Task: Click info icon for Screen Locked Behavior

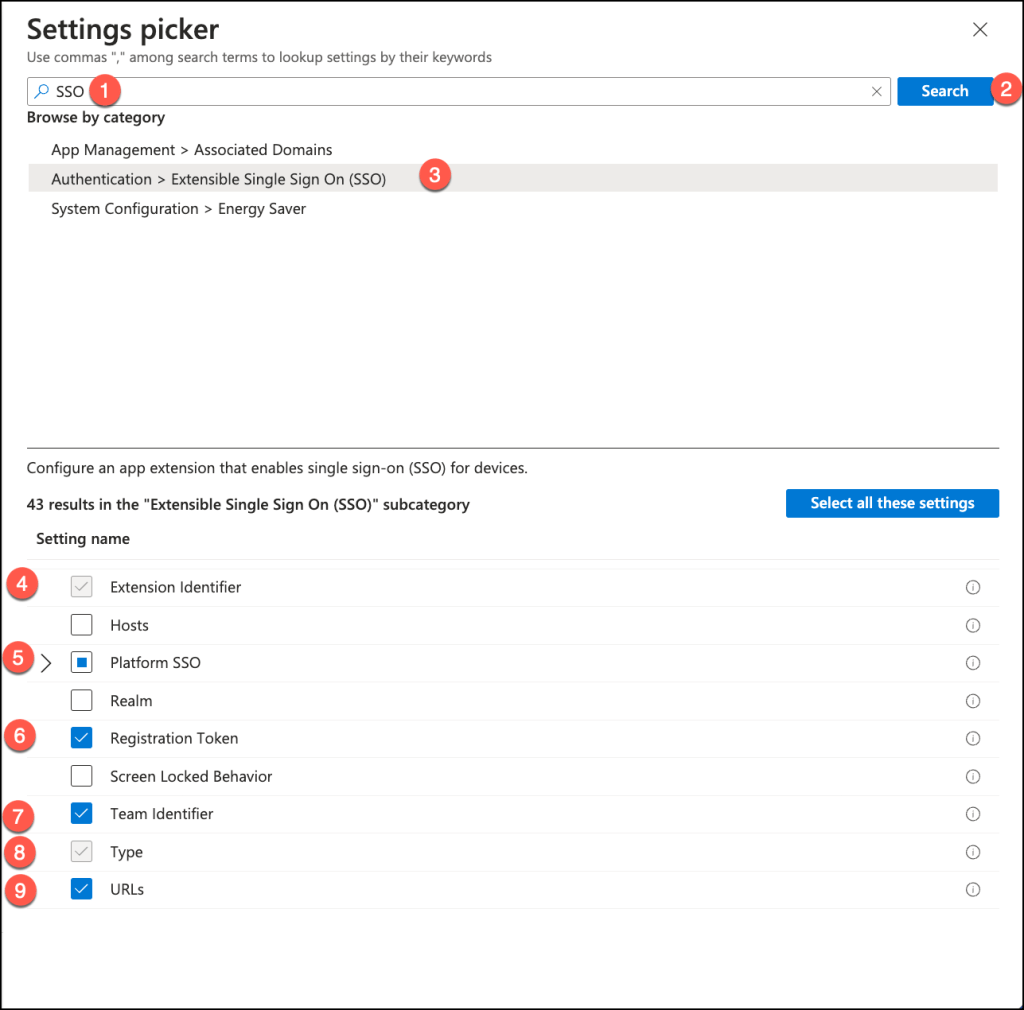Action: click(972, 777)
